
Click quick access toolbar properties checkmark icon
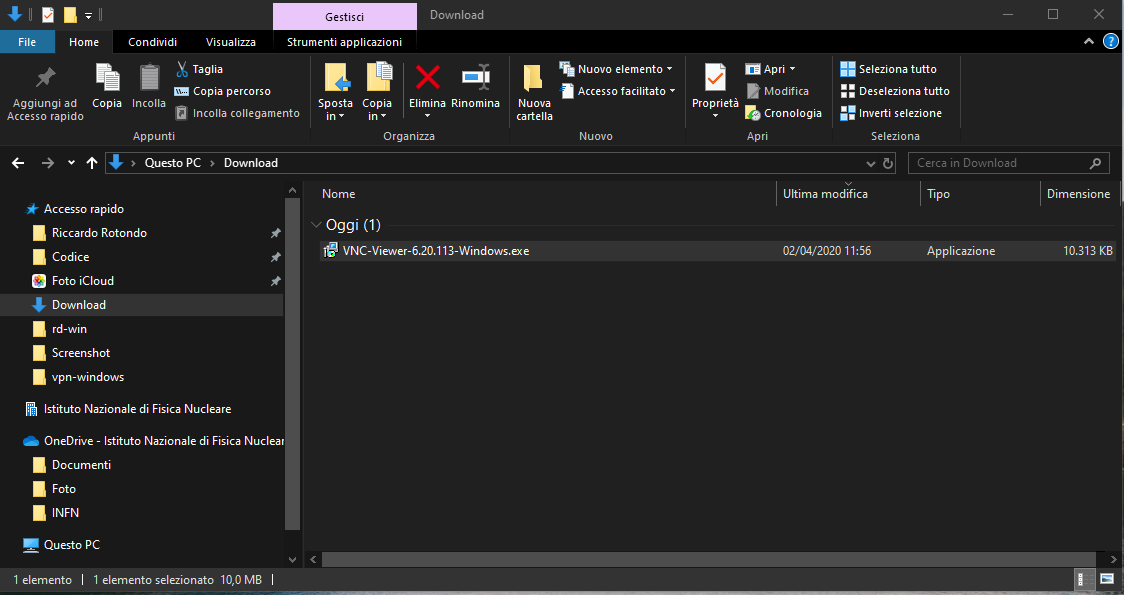click(48, 14)
